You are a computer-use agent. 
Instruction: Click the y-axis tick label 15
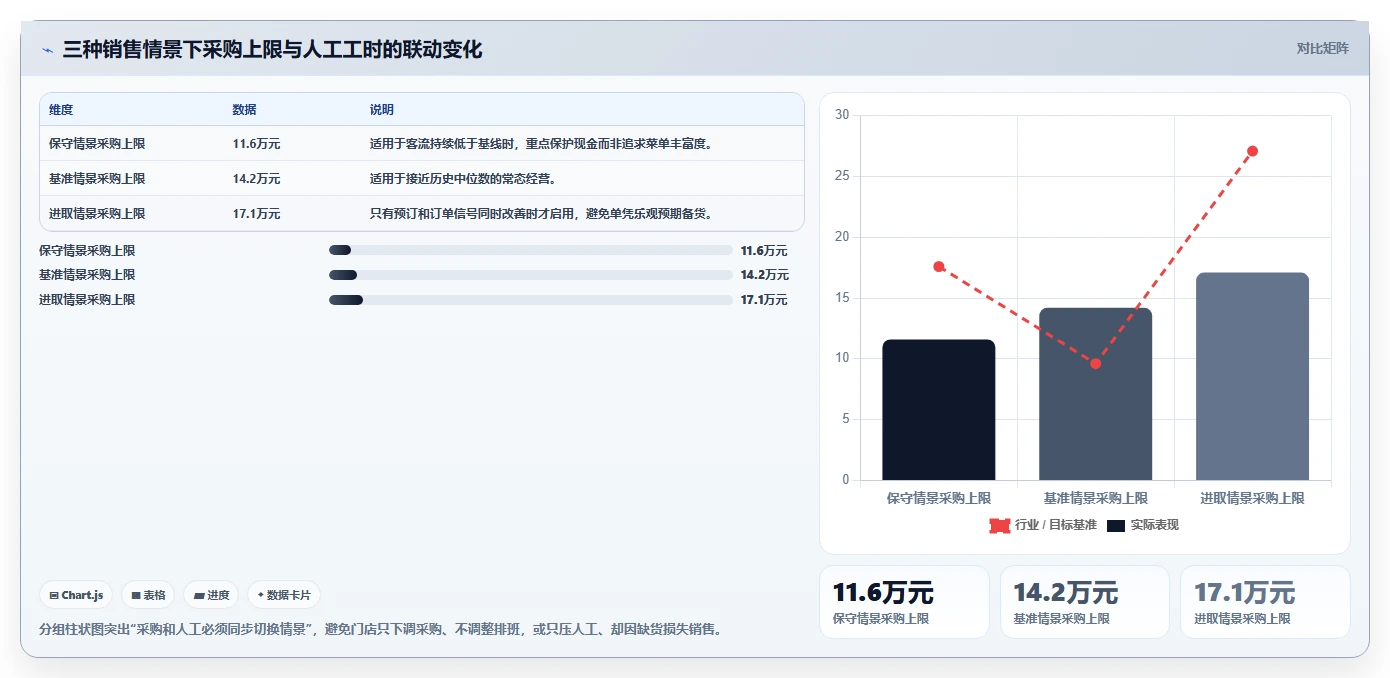pos(842,298)
